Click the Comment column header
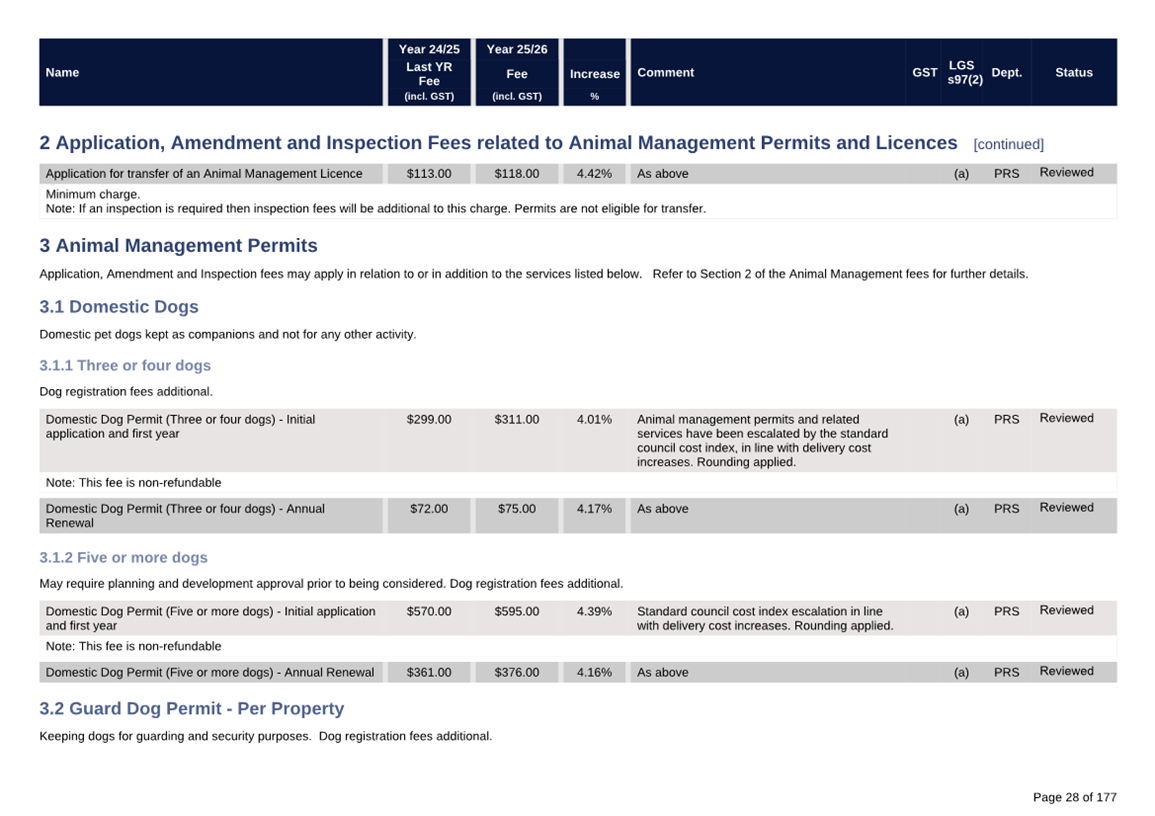1155x816 pixels. point(665,72)
